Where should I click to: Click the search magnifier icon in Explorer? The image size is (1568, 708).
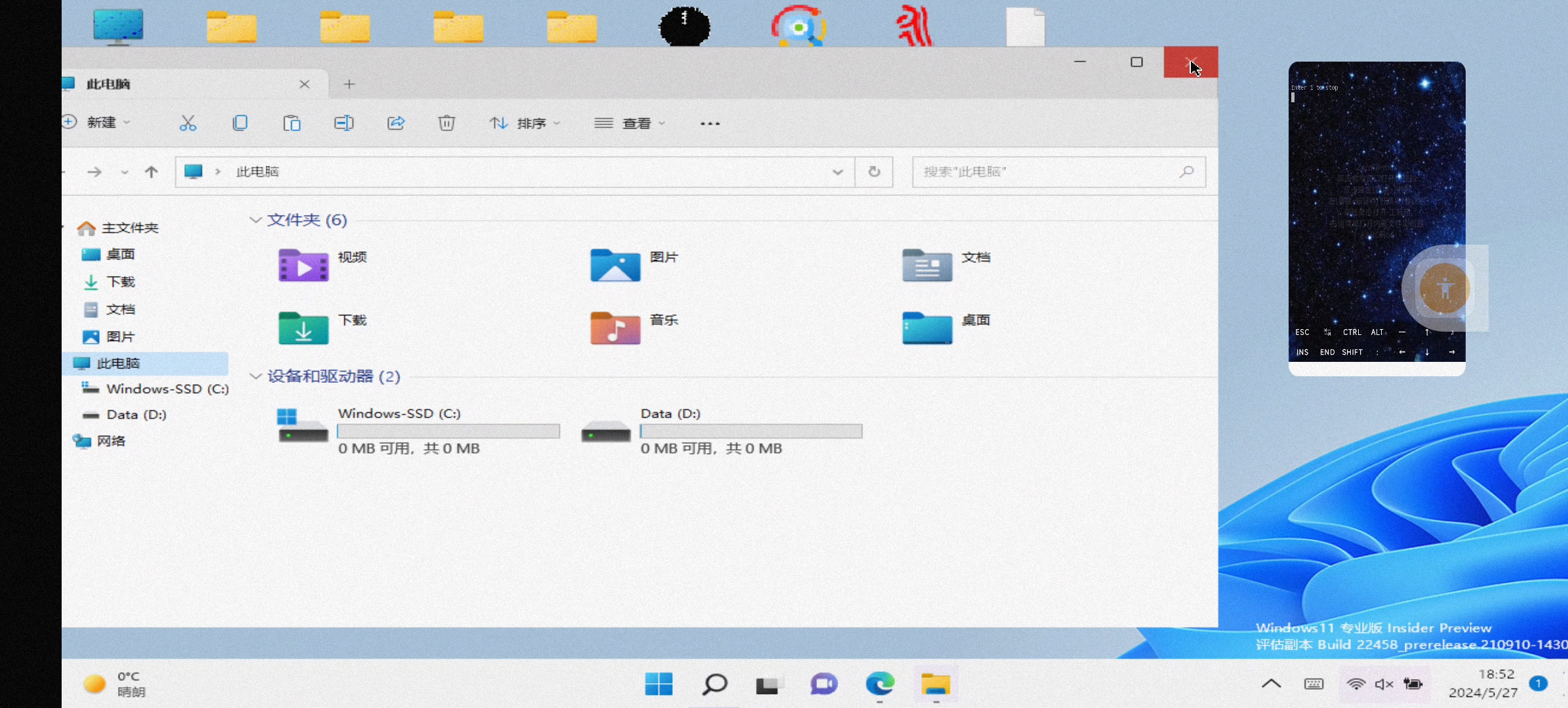coord(1186,172)
